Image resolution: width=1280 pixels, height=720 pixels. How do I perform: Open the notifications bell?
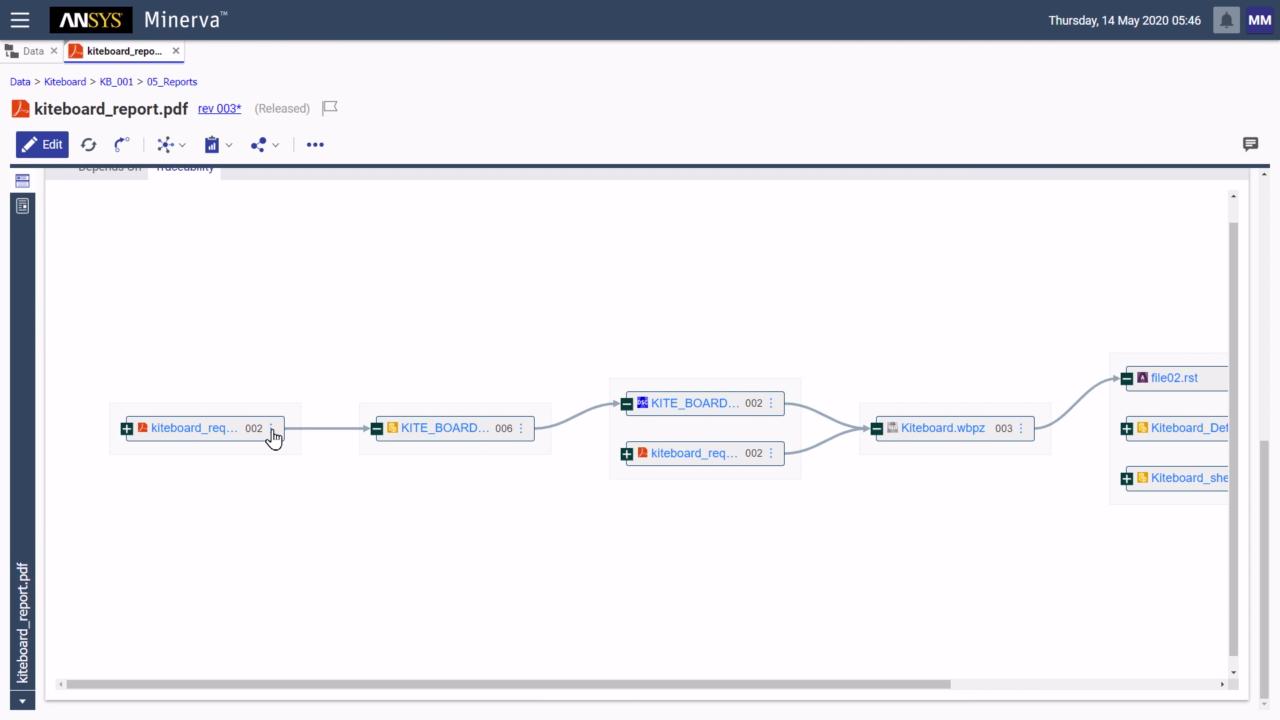(x=1226, y=20)
